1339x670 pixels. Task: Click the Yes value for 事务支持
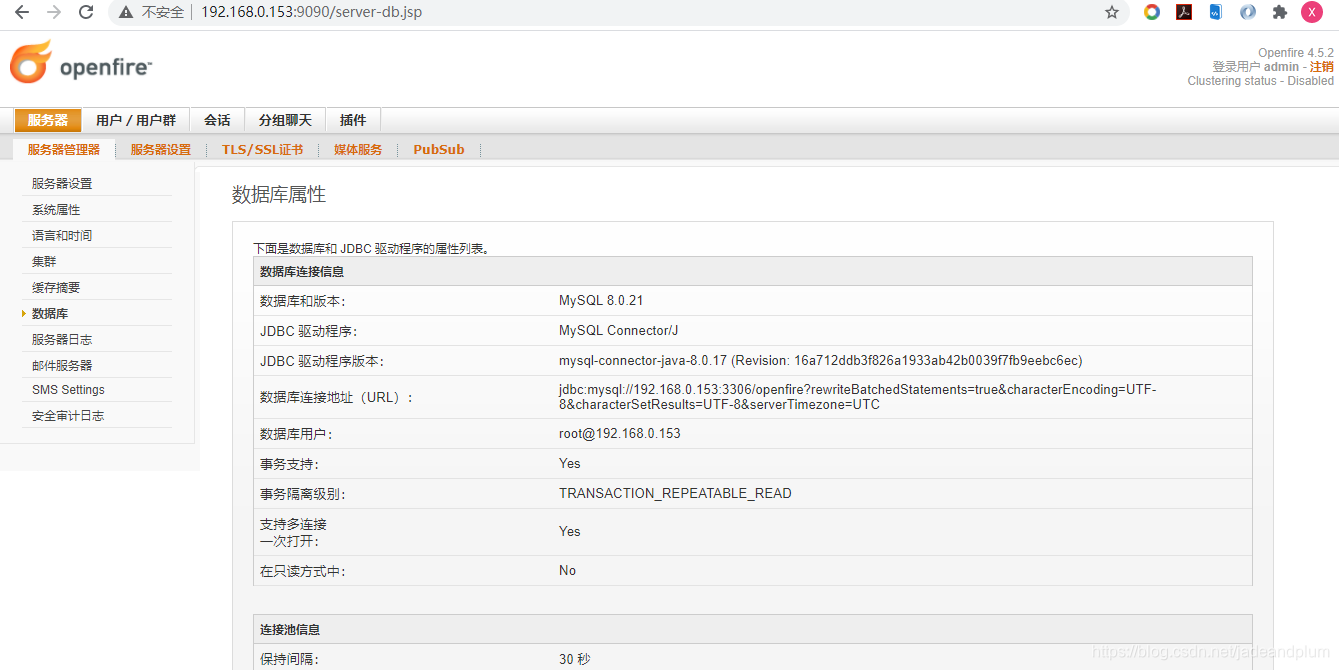(570, 464)
